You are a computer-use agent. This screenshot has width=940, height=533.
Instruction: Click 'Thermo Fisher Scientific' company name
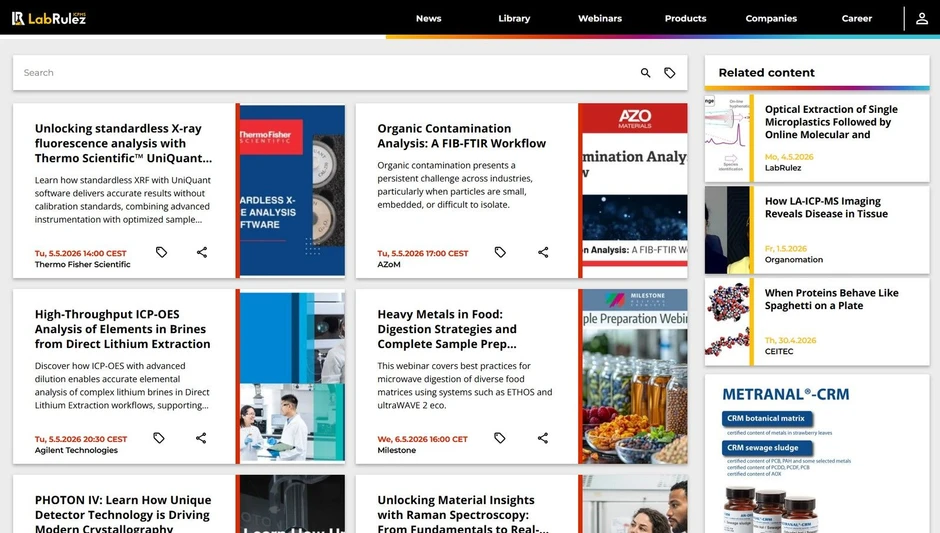pos(82,264)
